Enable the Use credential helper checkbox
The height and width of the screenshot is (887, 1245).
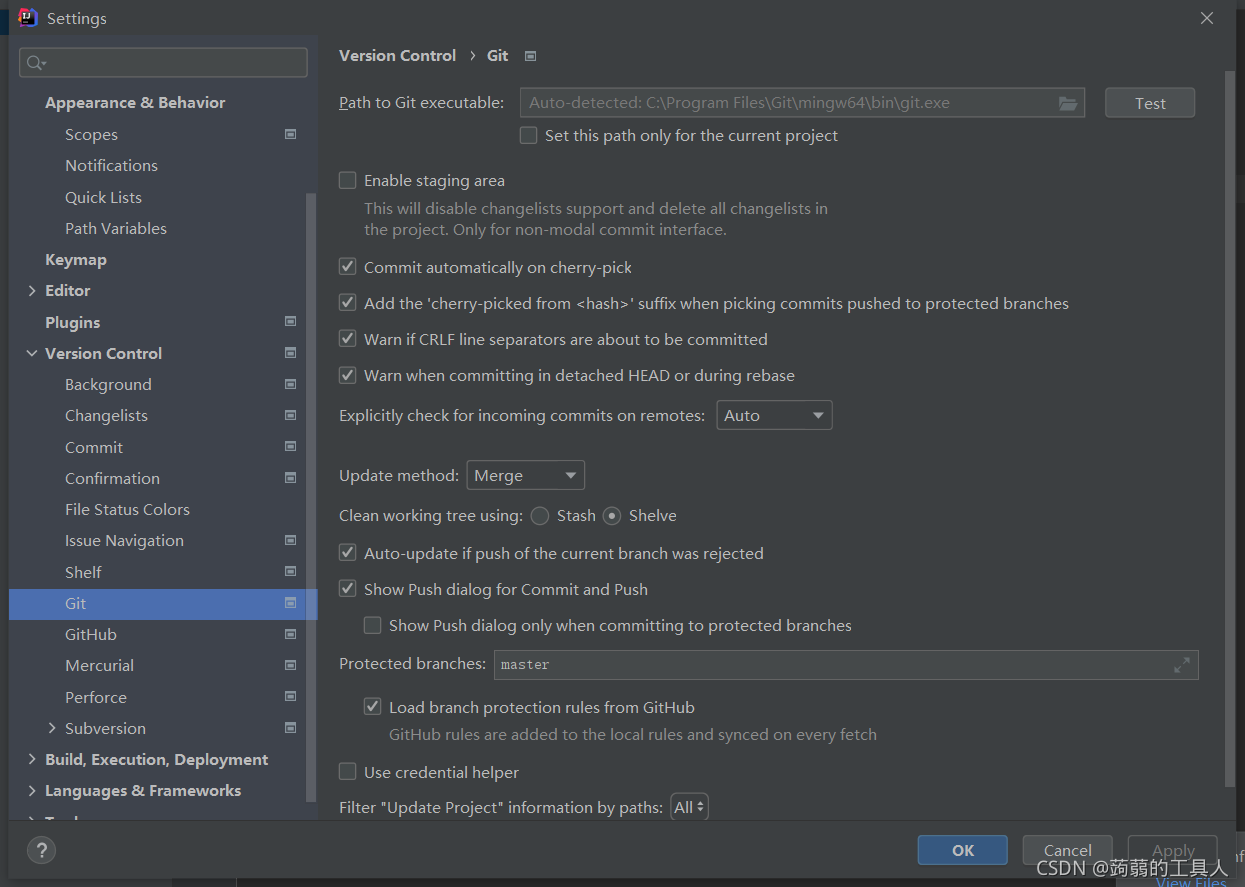point(348,772)
